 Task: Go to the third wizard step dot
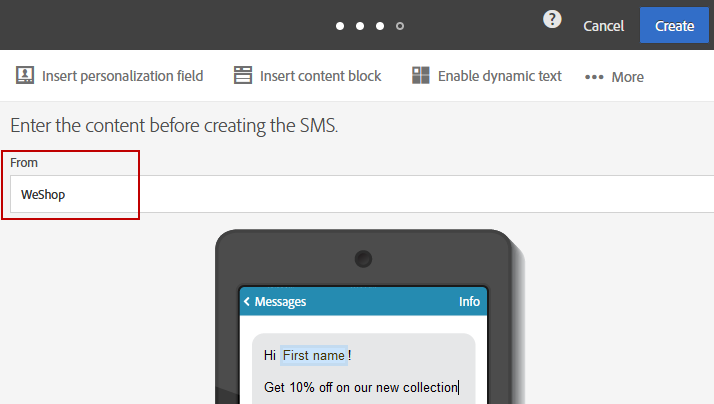[x=380, y=26]
